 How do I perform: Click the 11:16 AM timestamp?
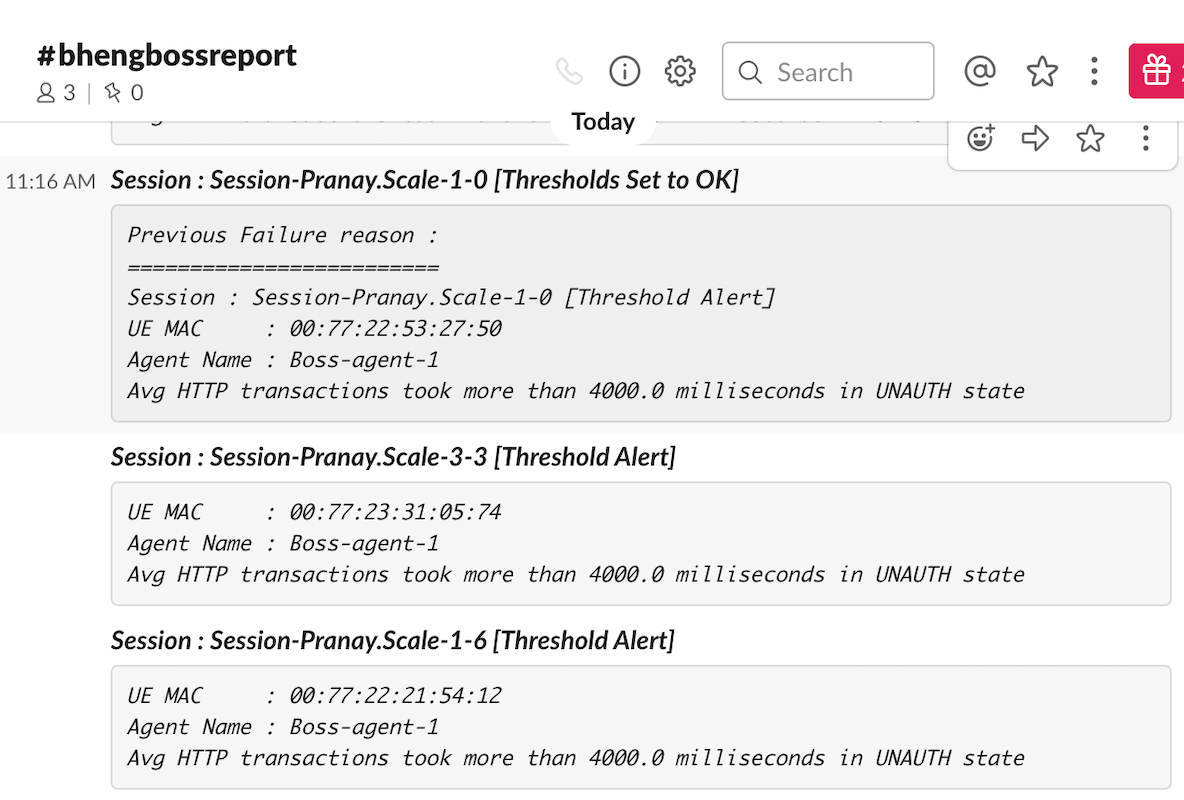click(51, 181)
